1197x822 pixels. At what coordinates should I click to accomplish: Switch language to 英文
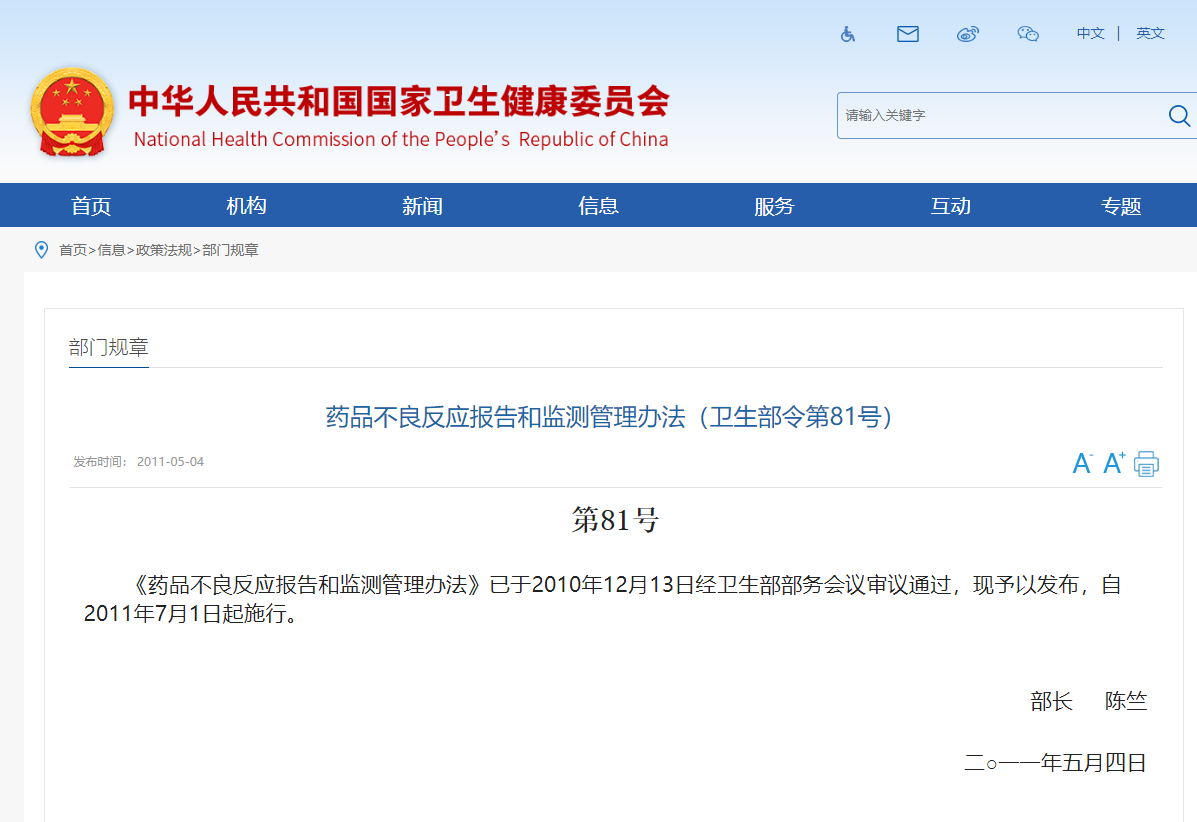(x=1150, y=34)
